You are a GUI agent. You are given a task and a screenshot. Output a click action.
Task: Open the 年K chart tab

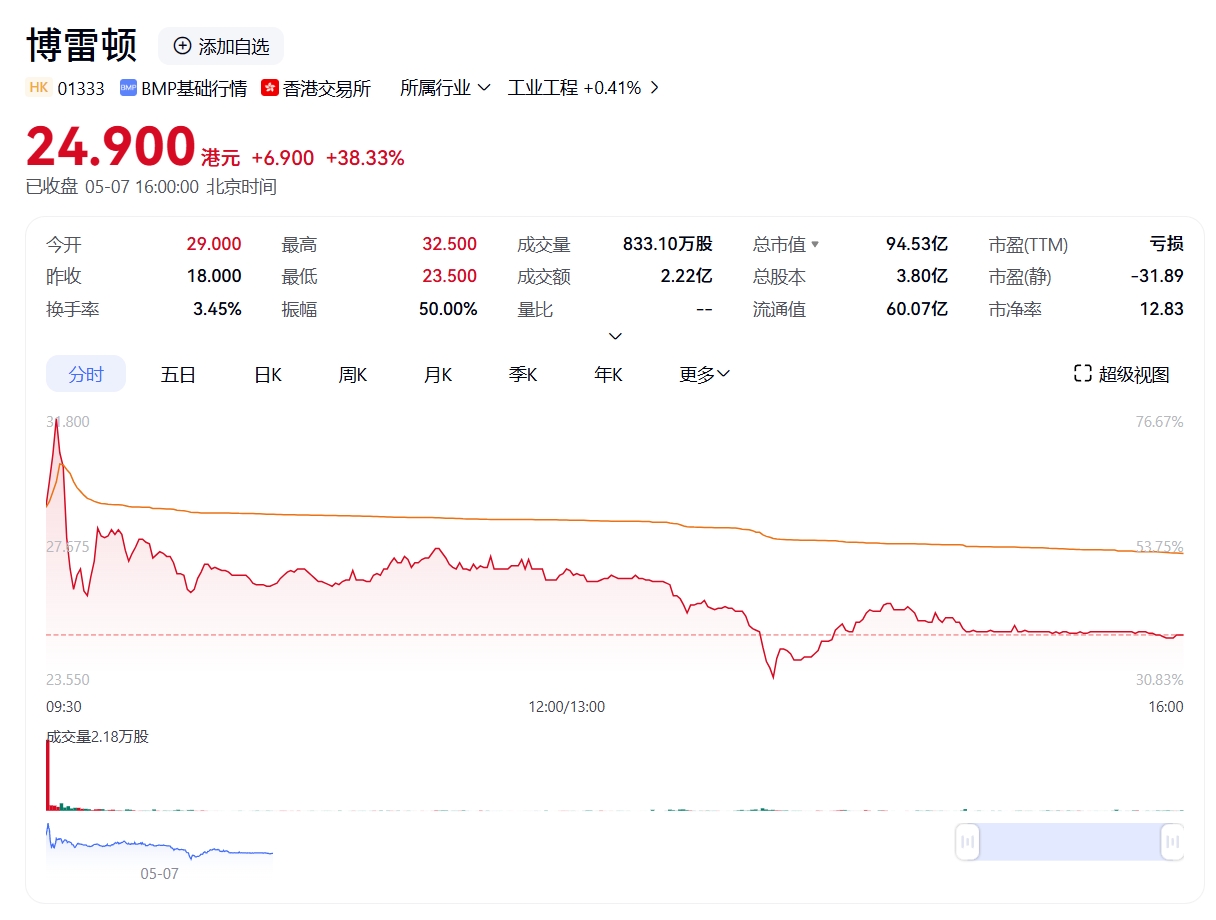pyautogui.click(x=608, y=374)
